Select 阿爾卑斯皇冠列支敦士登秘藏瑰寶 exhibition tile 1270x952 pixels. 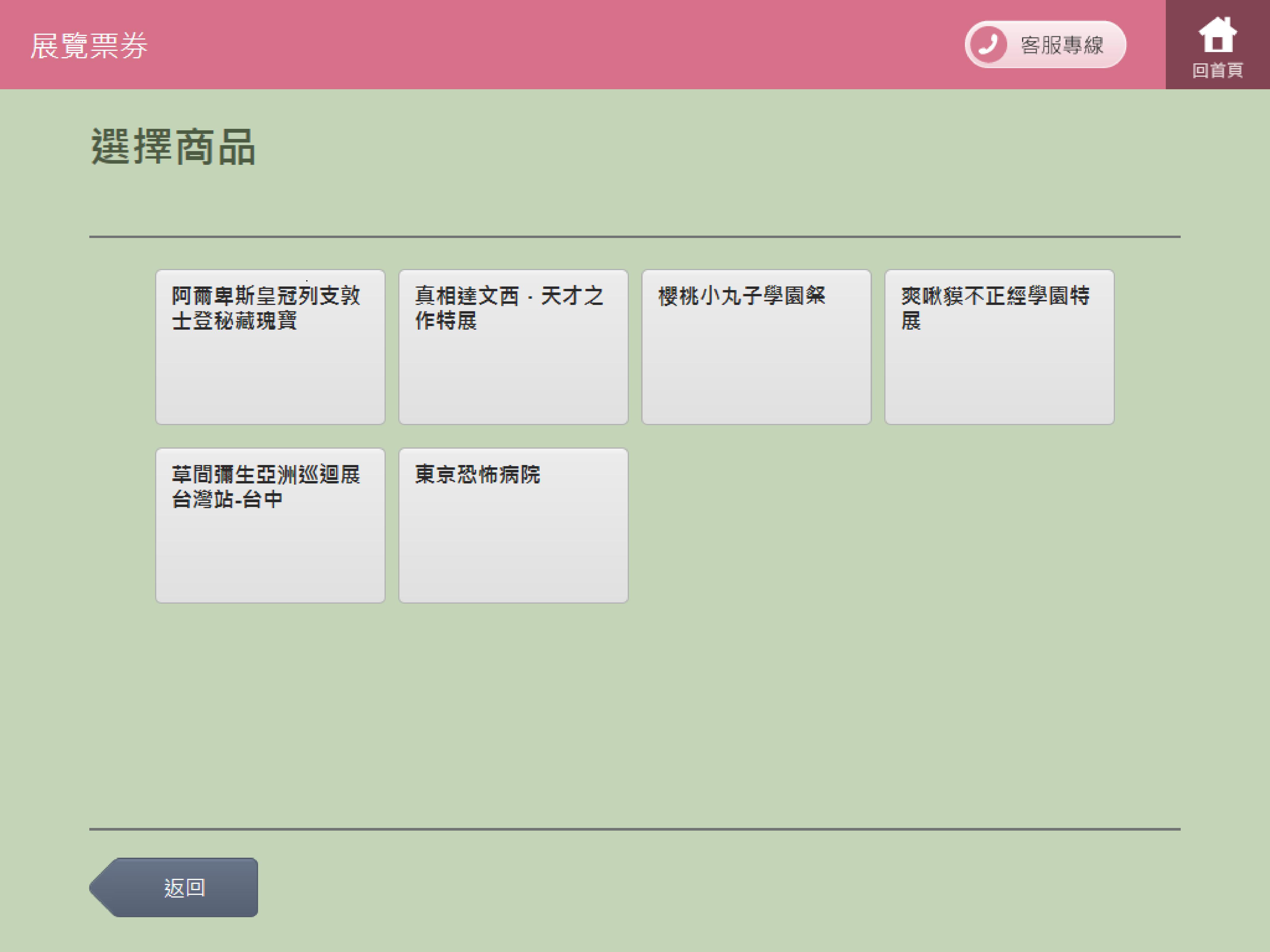[270, 347]
